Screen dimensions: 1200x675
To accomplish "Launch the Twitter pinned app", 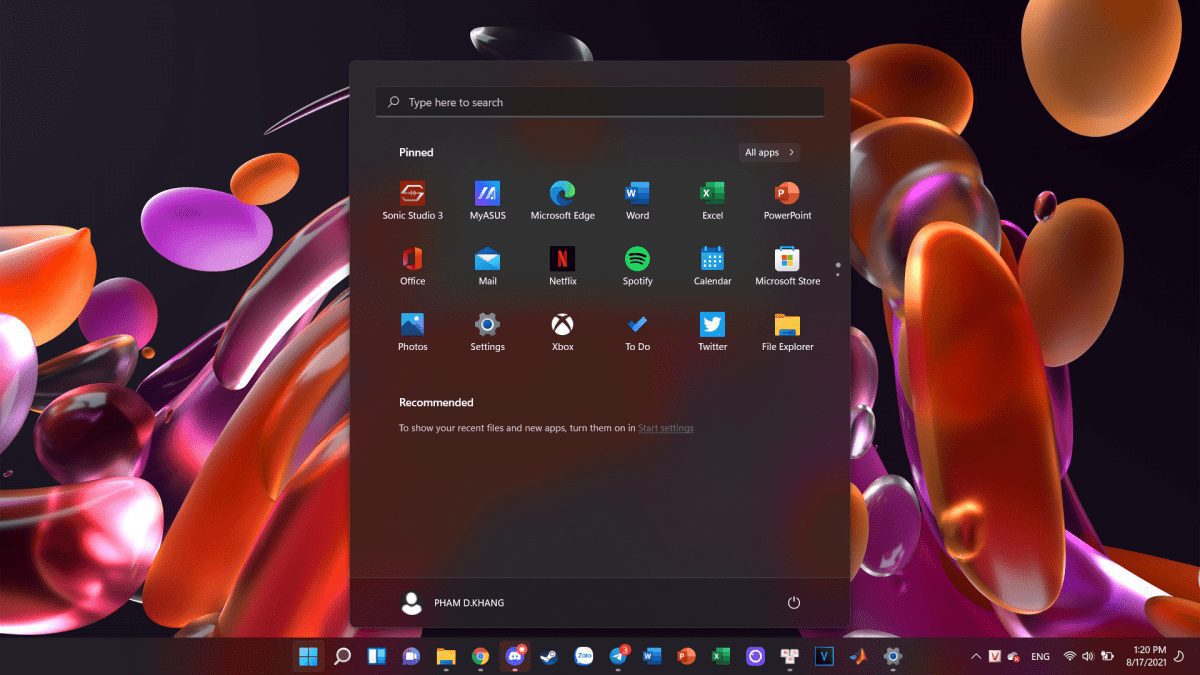I will coord(712,332).
